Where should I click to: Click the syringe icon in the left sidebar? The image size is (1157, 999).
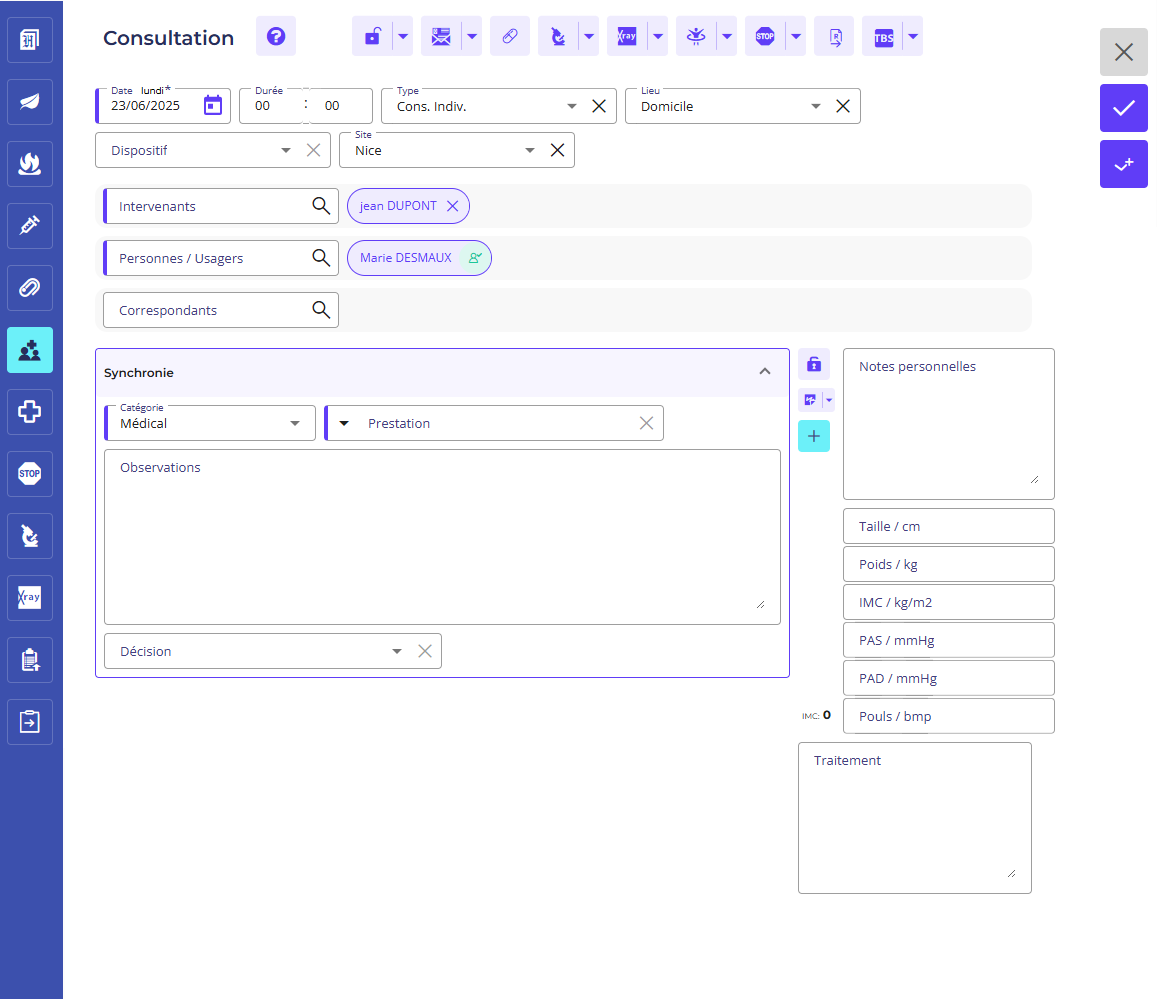[30, 227]
